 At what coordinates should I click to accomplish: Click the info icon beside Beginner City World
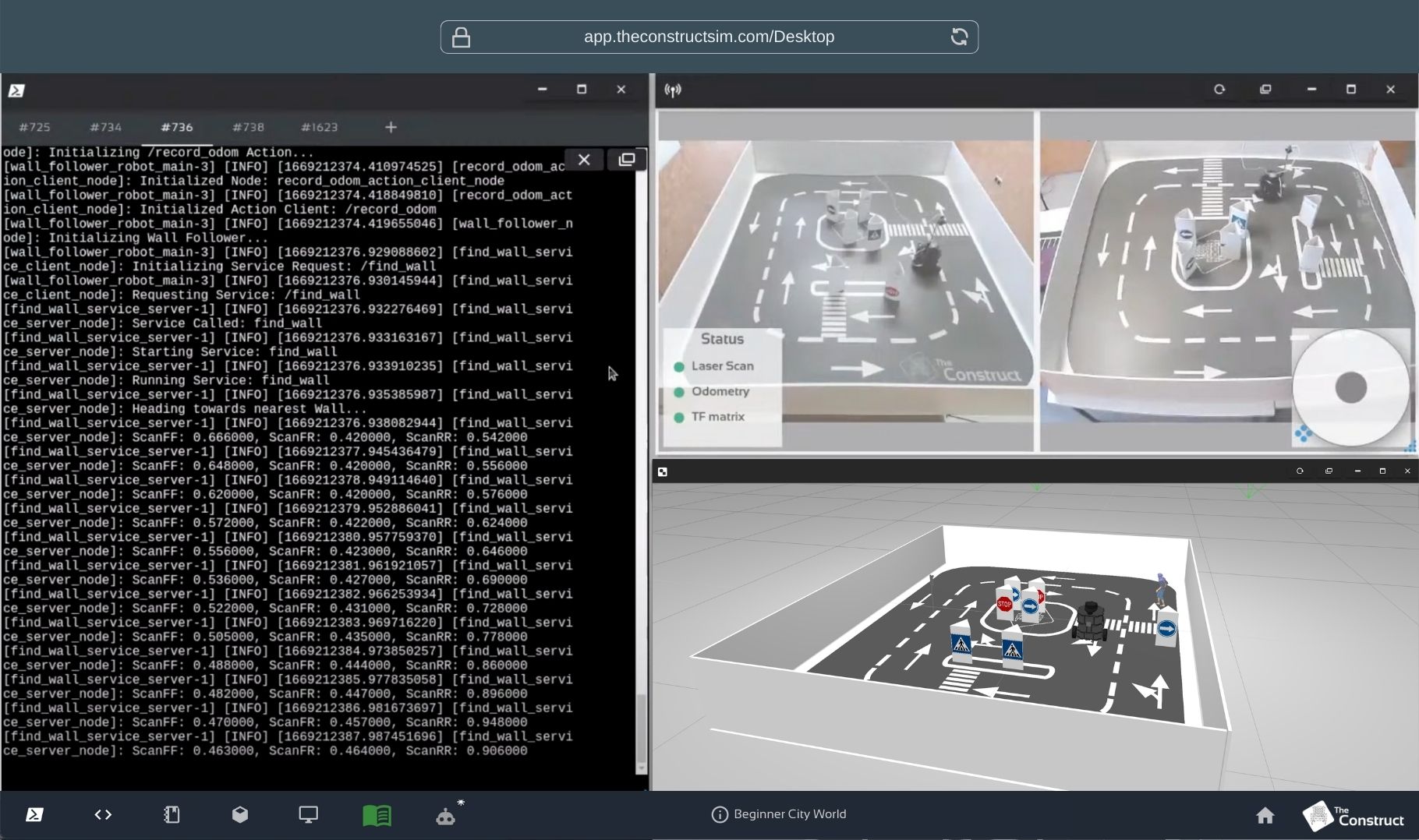coord(720,814)
